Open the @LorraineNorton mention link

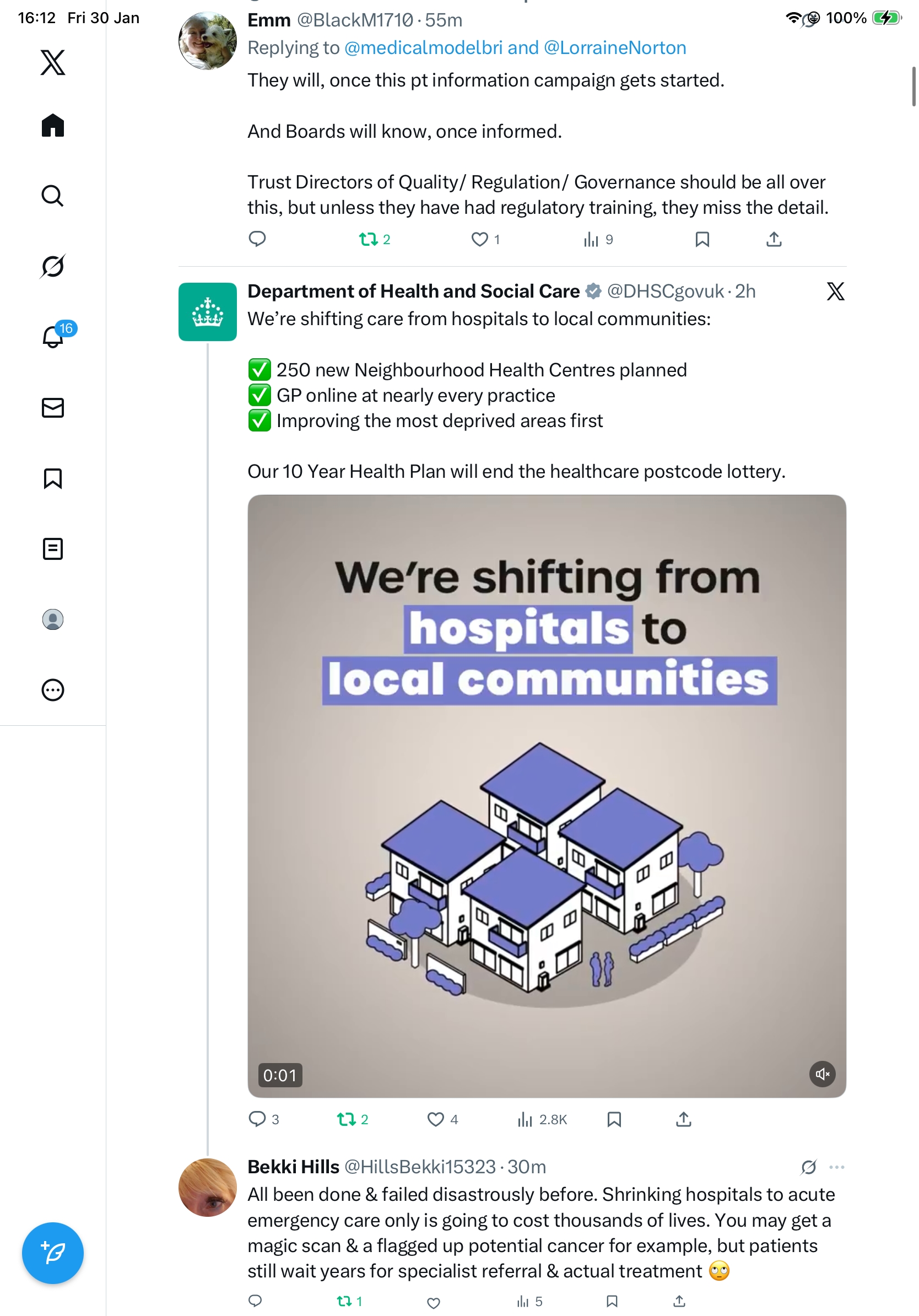tap(614, 47)
